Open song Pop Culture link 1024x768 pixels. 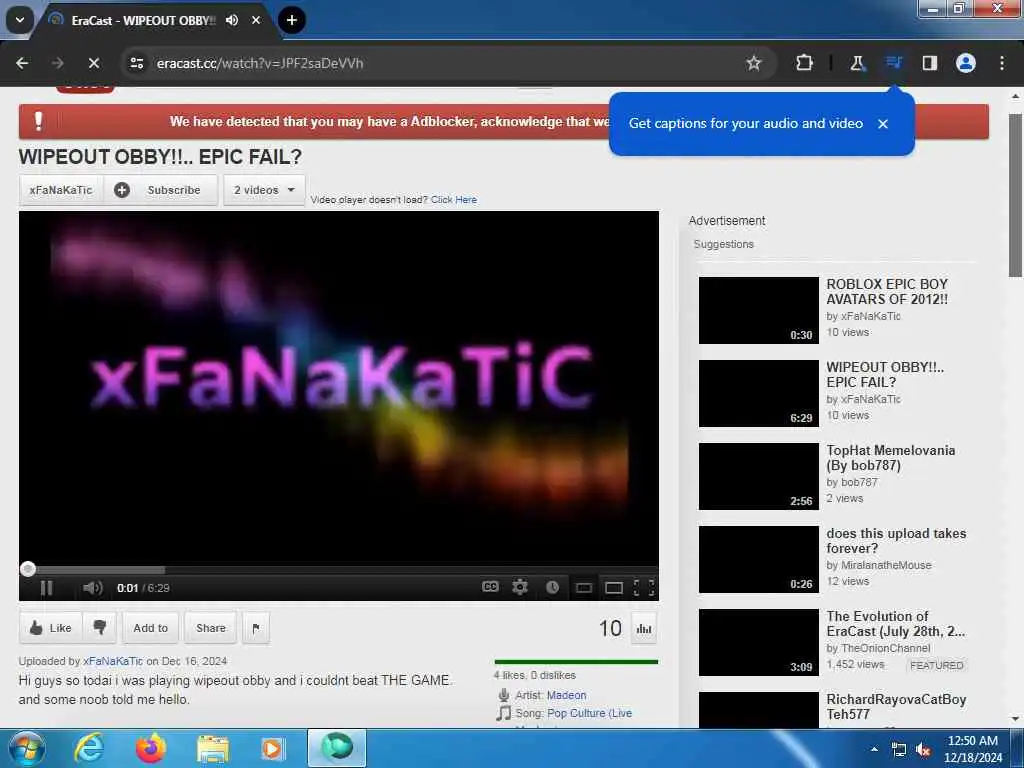(589, 713)
